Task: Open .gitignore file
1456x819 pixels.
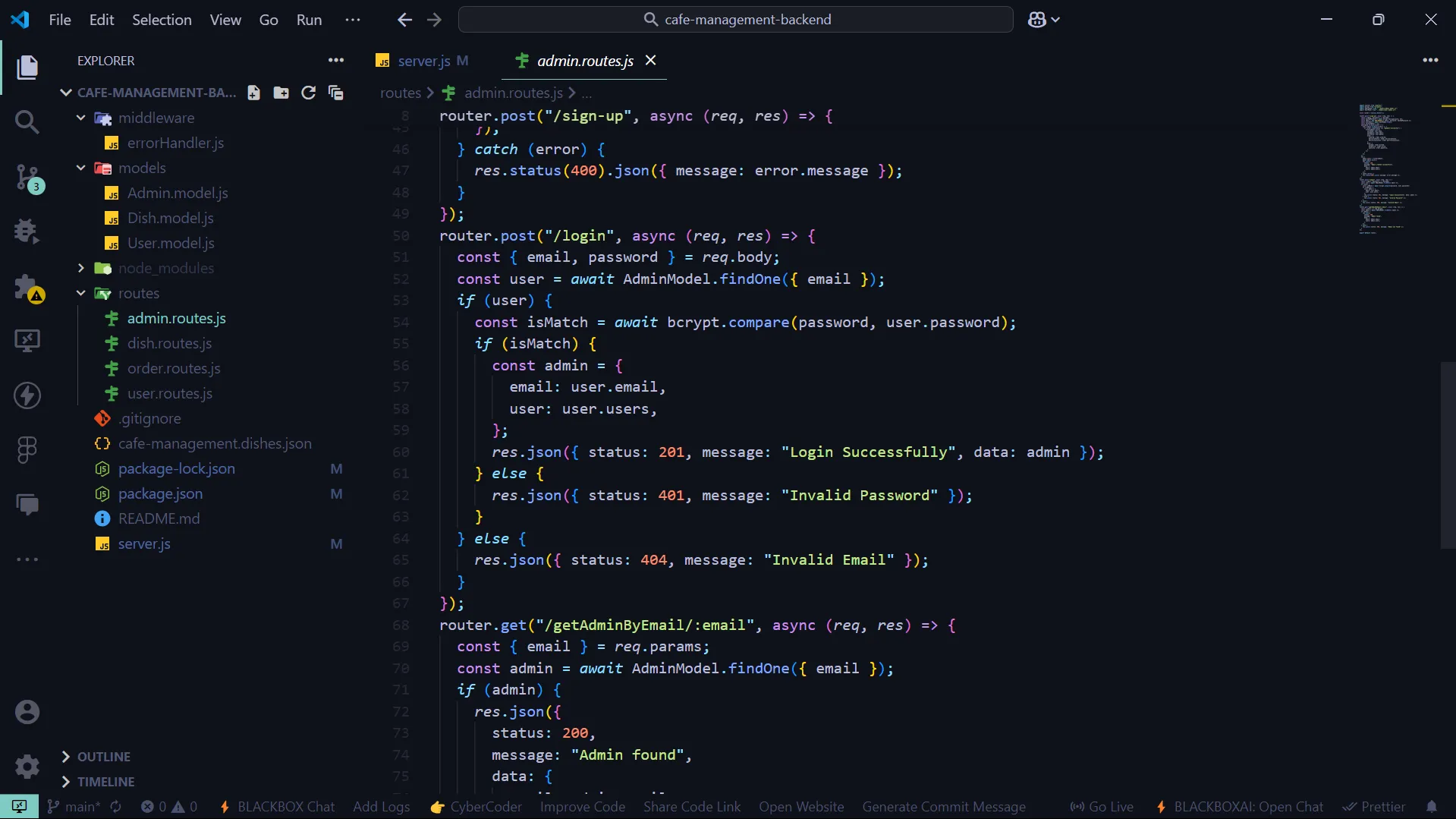Action: tap(149, 418)
